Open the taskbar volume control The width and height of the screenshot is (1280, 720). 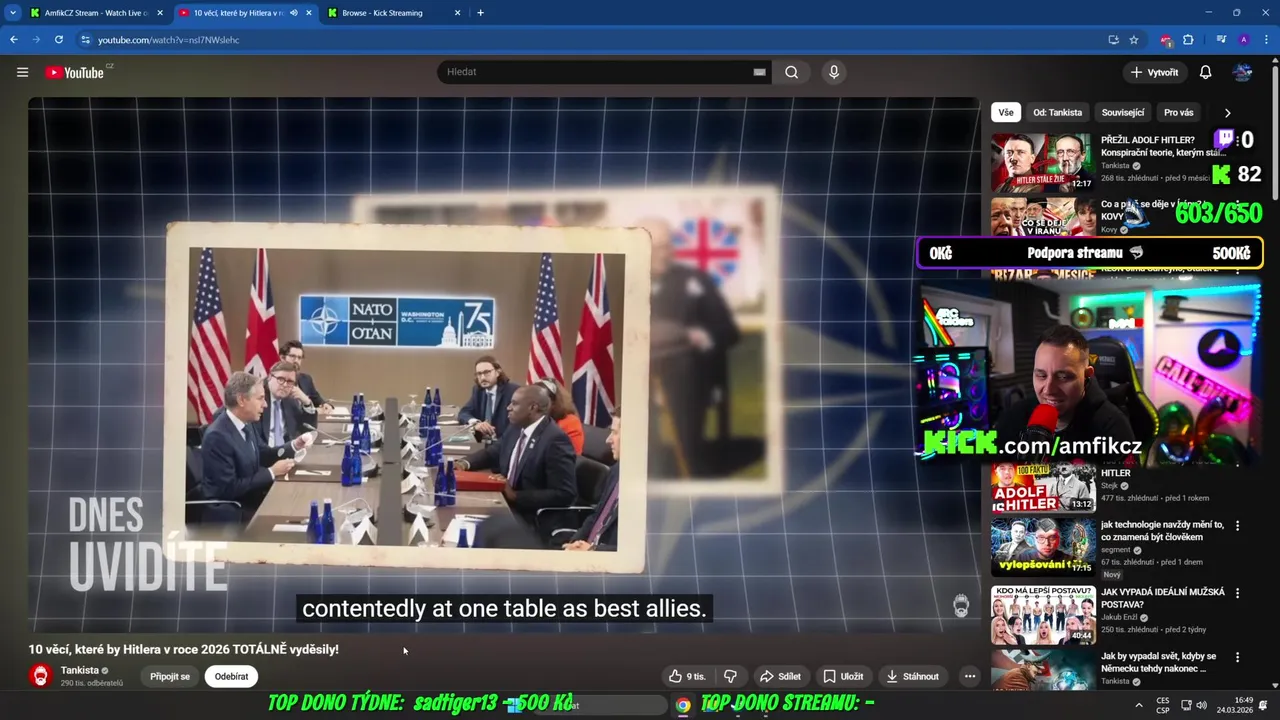tap(1201, 705)
